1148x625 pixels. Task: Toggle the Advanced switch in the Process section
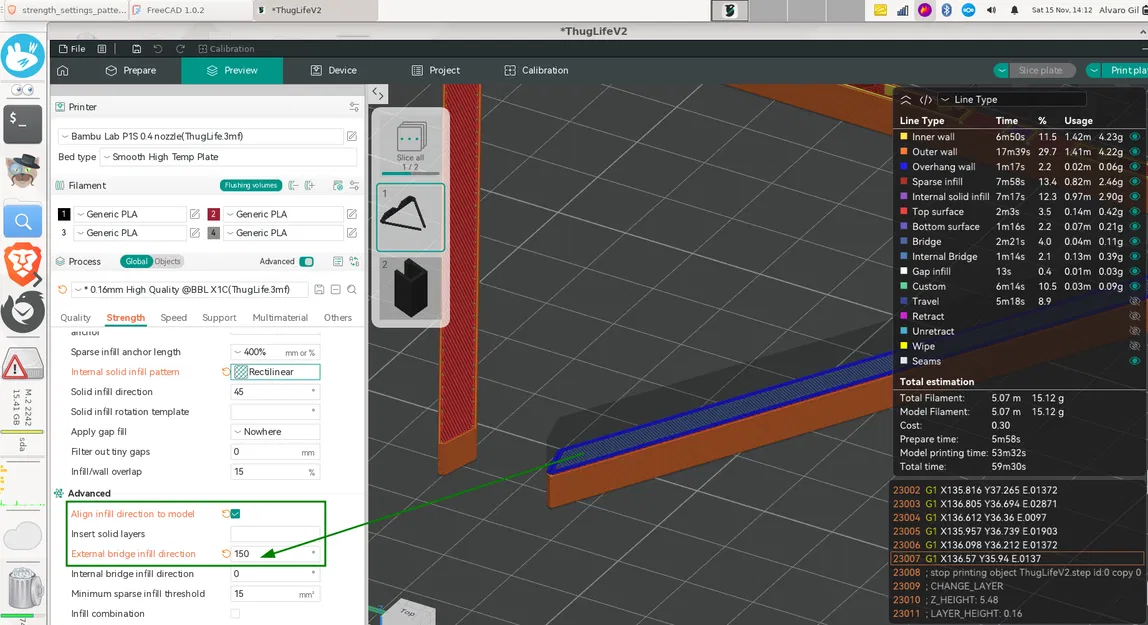[306, 261]
